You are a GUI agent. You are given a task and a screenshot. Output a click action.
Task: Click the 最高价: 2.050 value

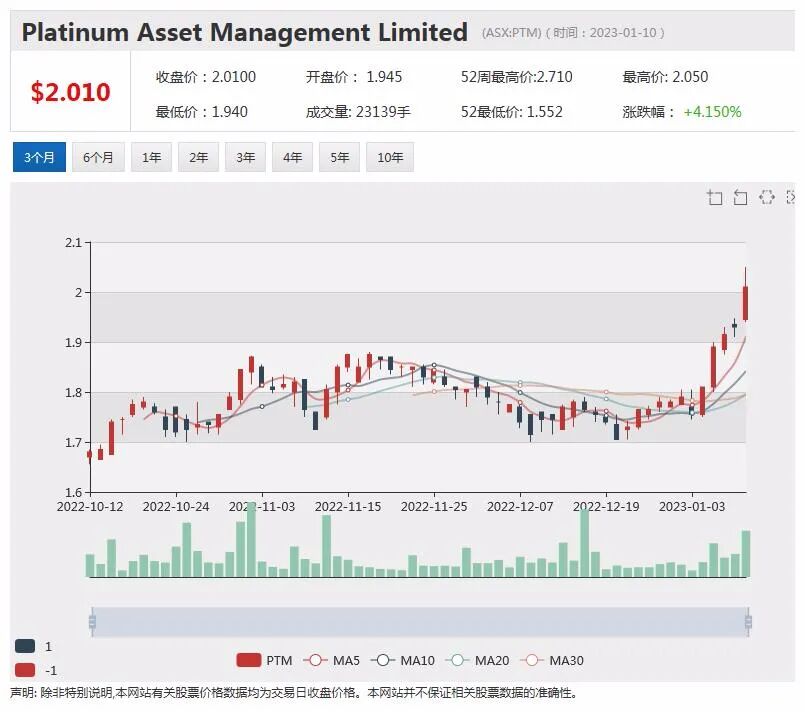665,77
